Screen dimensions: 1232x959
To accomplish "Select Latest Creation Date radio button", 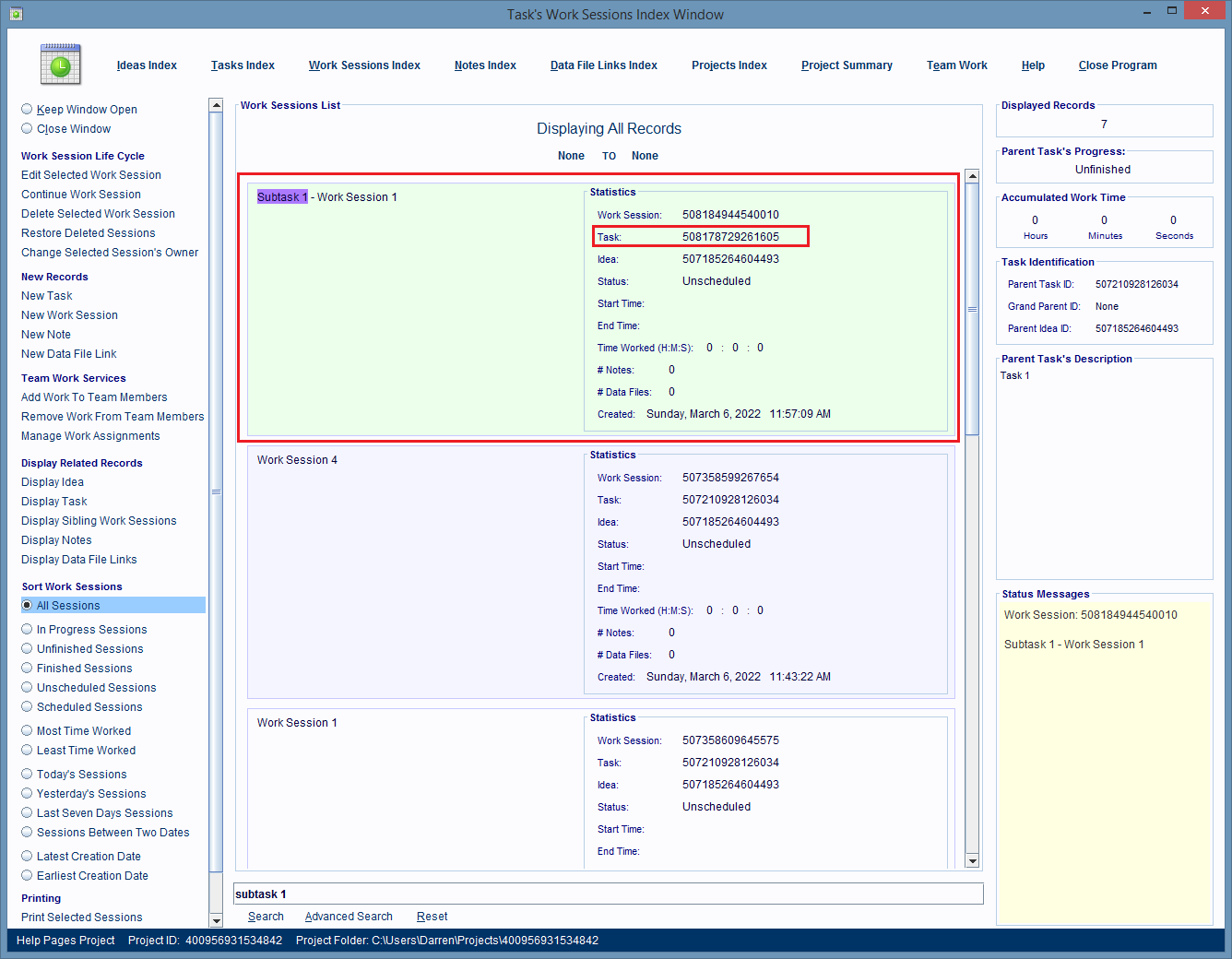I will [27, 856].
